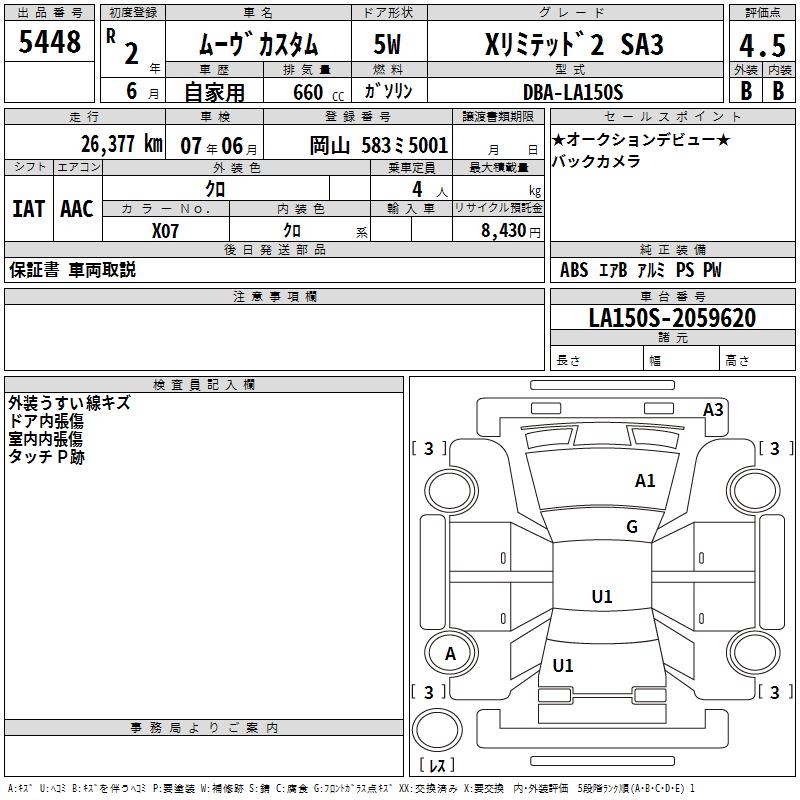
Task: Select the レス spare tire label
Action: point(437,766)
